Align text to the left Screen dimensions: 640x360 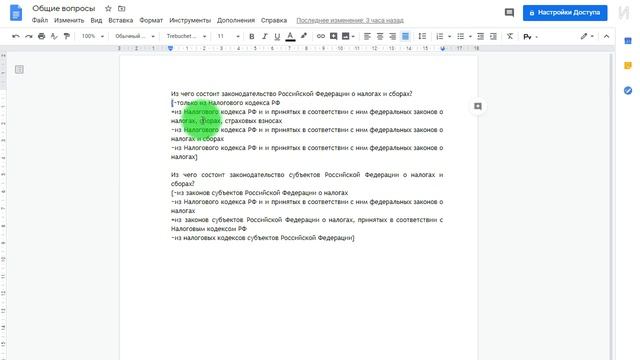tap(367, 36)
